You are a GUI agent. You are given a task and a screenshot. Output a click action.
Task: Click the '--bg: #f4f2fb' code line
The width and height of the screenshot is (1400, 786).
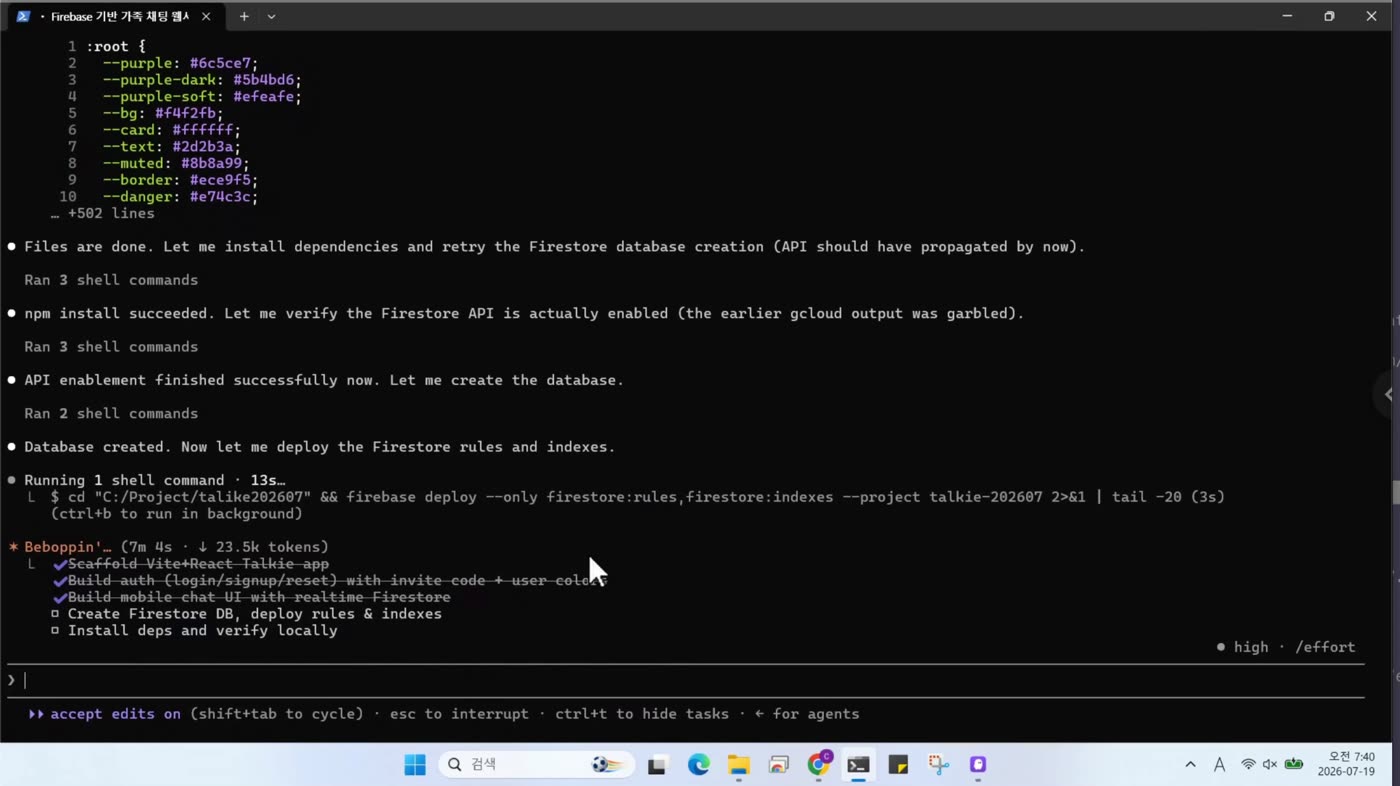tap(163, 113)
